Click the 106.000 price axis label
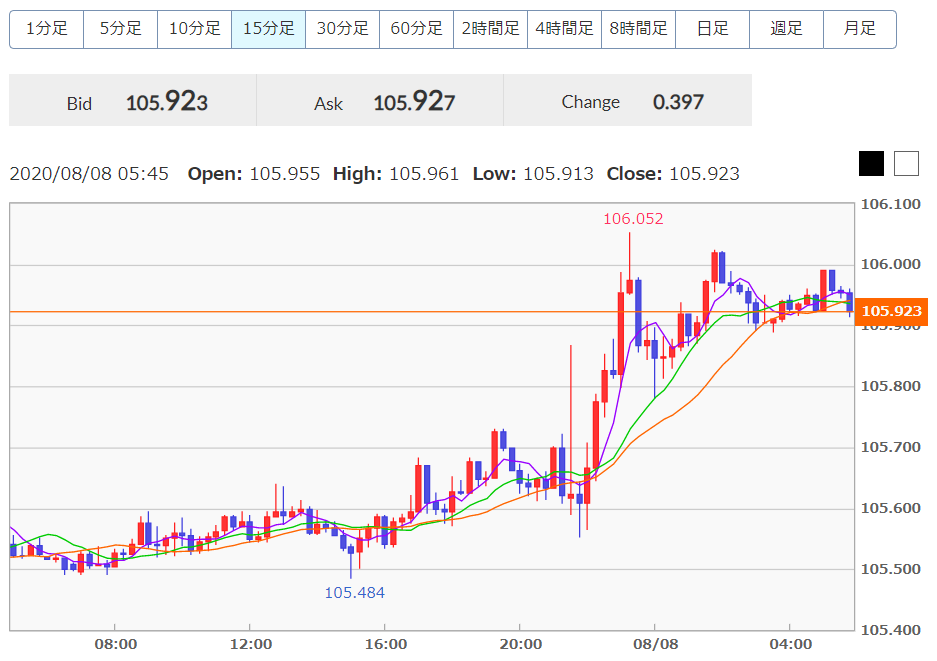Viewport: 937px width, 661px height. coord(890,264)
